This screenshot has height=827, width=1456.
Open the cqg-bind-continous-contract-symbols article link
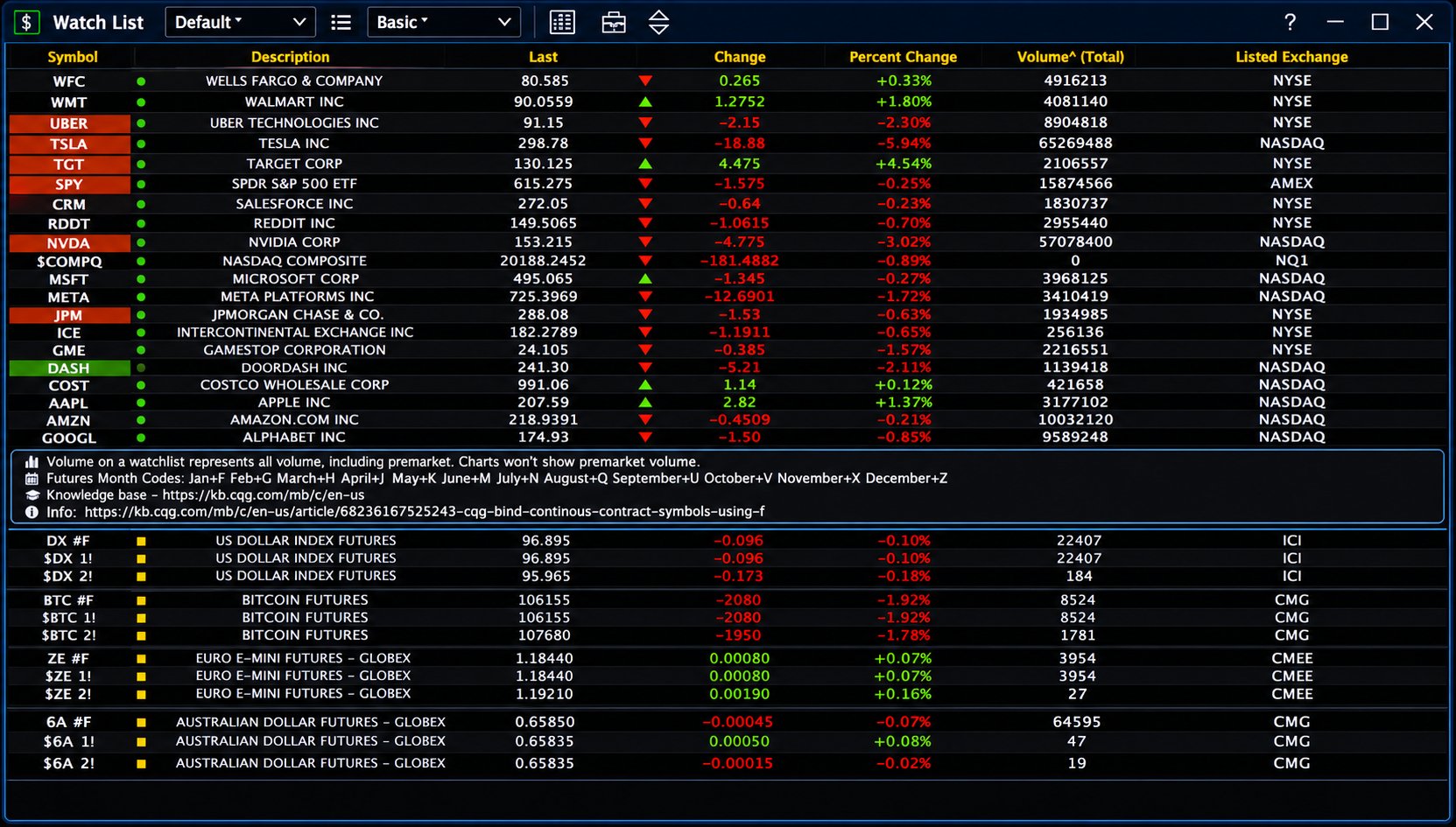point(425,512)
